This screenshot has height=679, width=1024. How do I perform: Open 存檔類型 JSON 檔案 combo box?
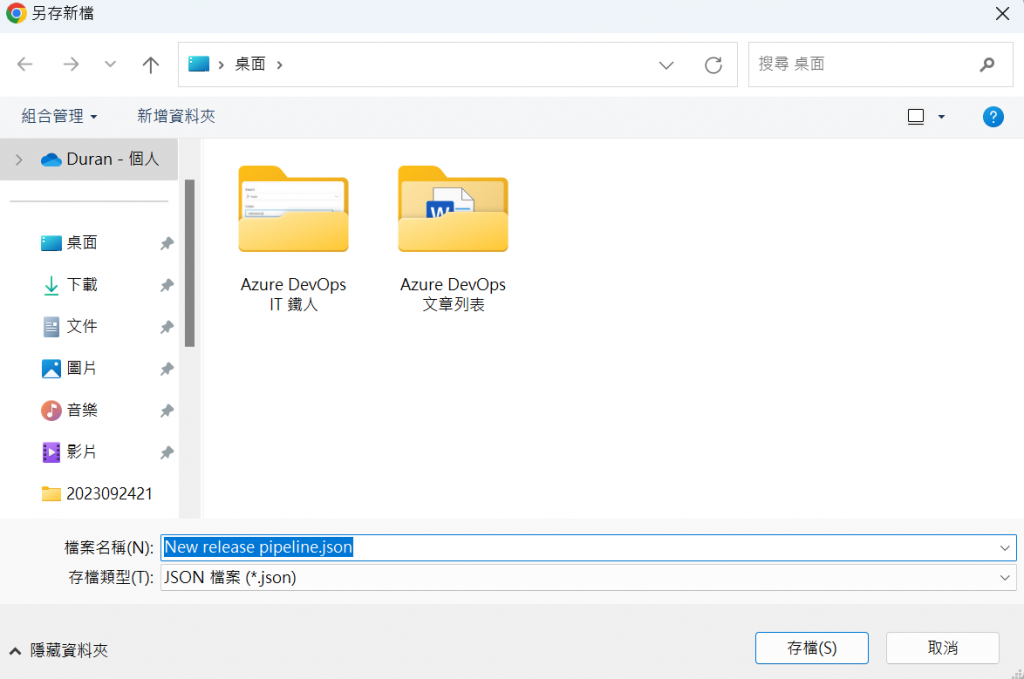[588, 578]
